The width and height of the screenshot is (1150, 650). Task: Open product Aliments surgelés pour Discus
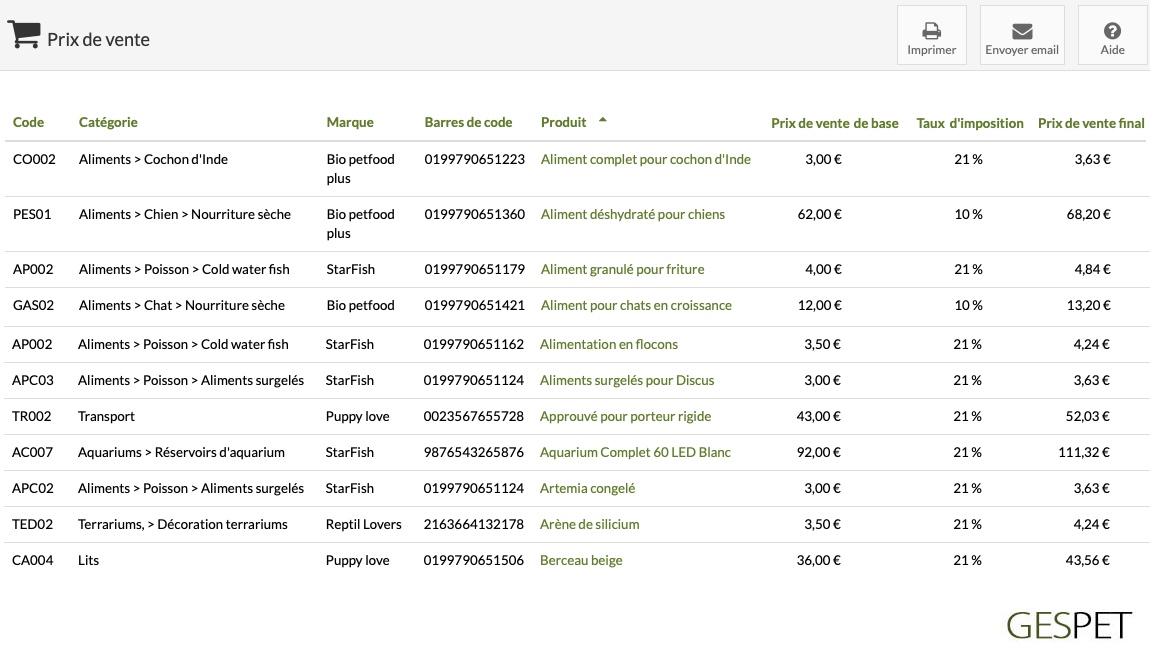coord(627,380)
